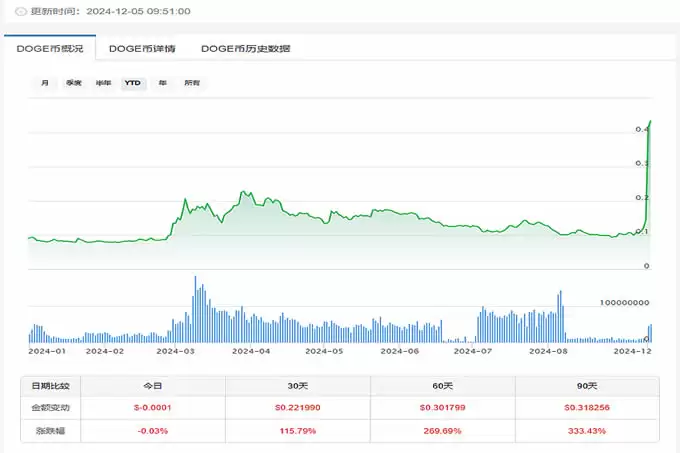Click the 今日 column header
This screenshot has height=453, width=680.
tap(152, 386)
